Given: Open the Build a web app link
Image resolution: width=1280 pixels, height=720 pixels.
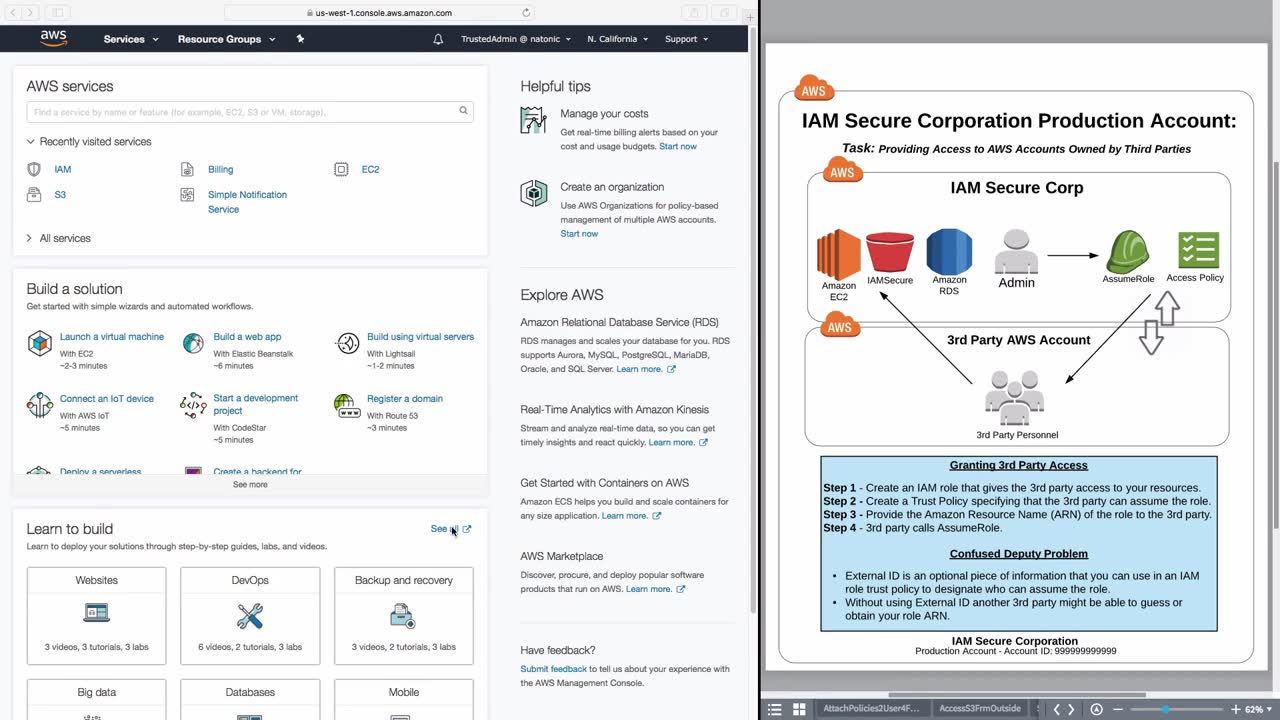Looking at the screenshot, I should point(247,337).
